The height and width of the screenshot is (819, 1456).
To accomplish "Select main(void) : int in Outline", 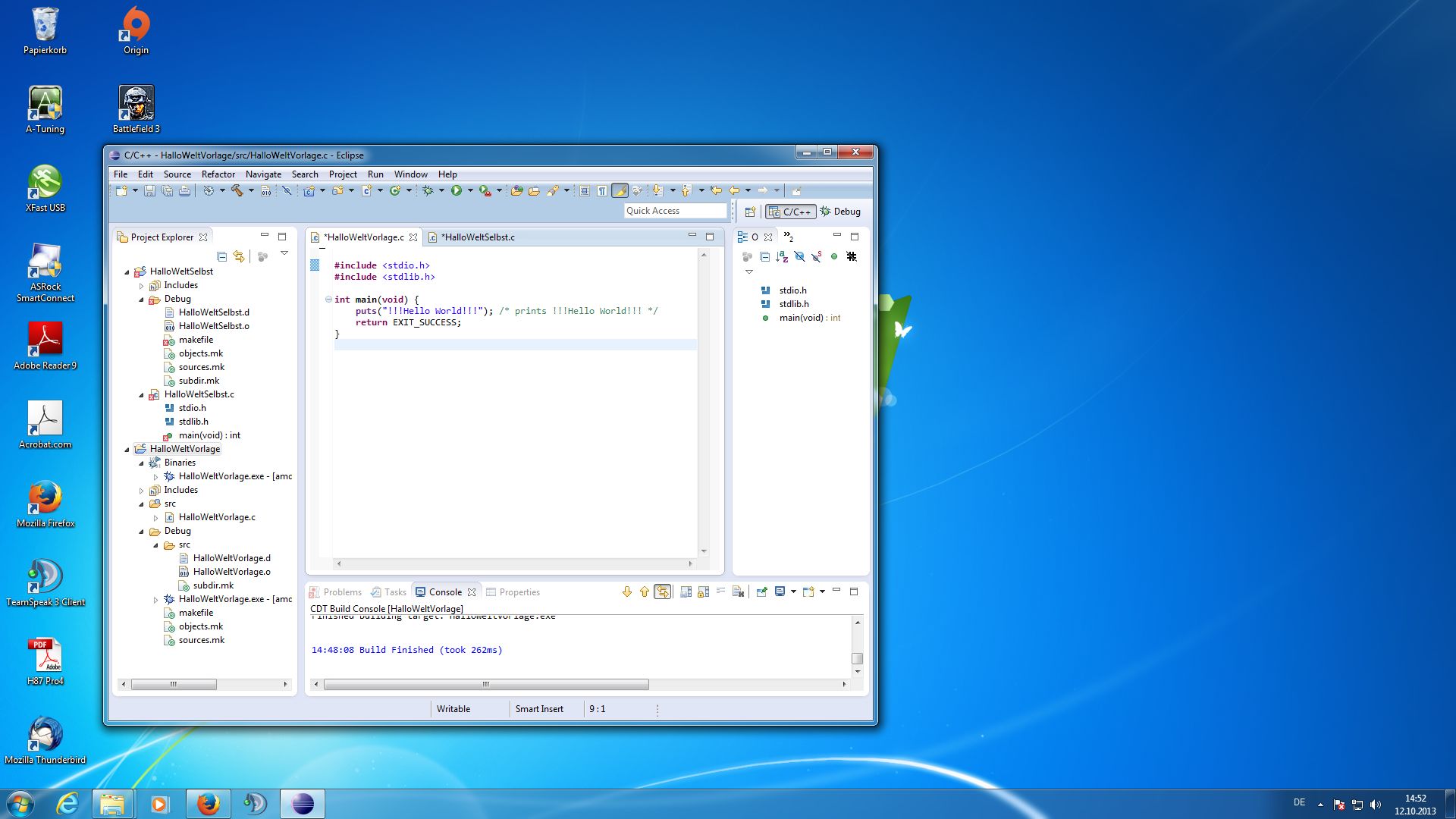I will [x=802, y=318].
